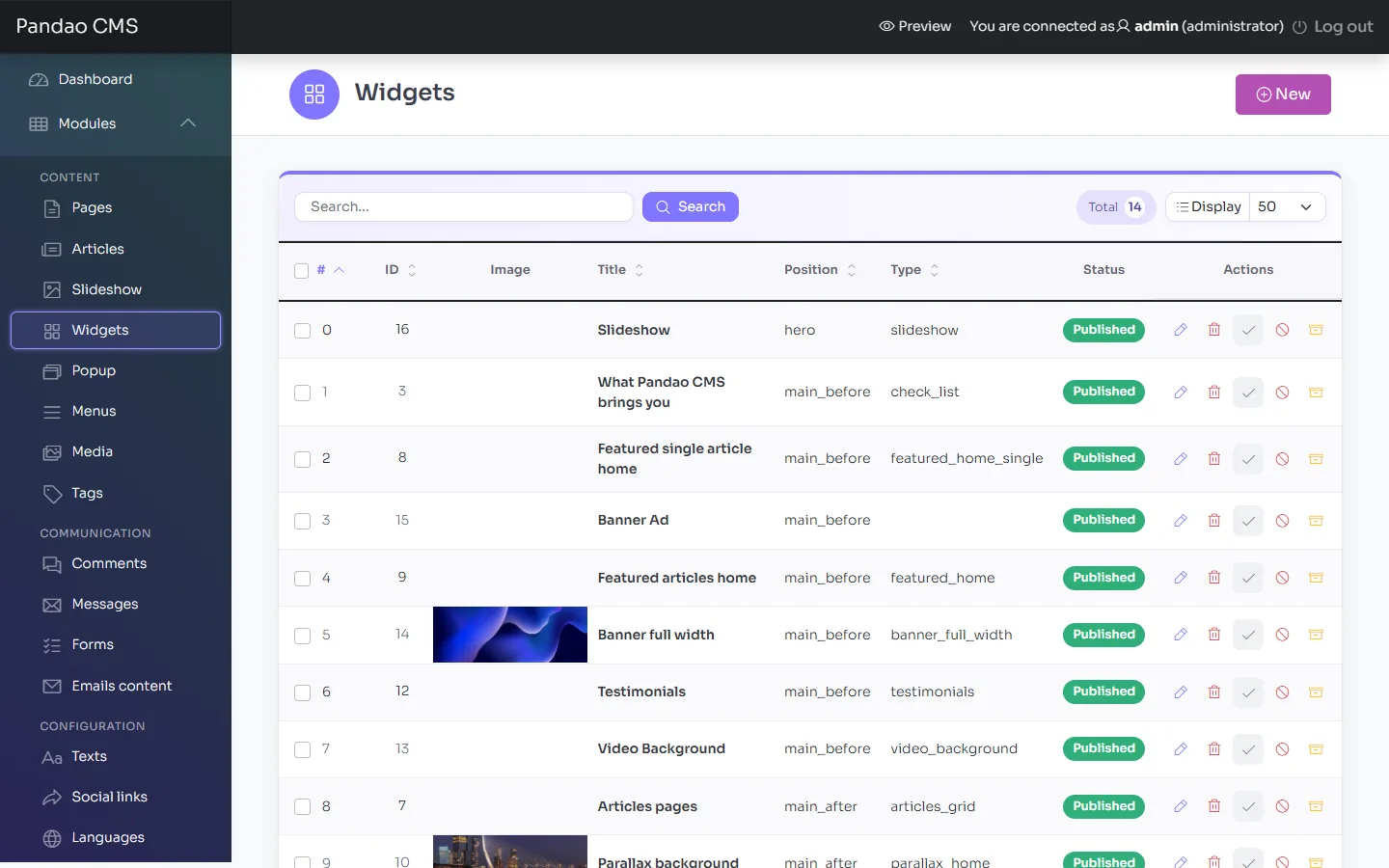The width and height of the screenshot is (1389, 868).
Task: Click ban icon in Featured articles home row
Action: coord(1282,578)
